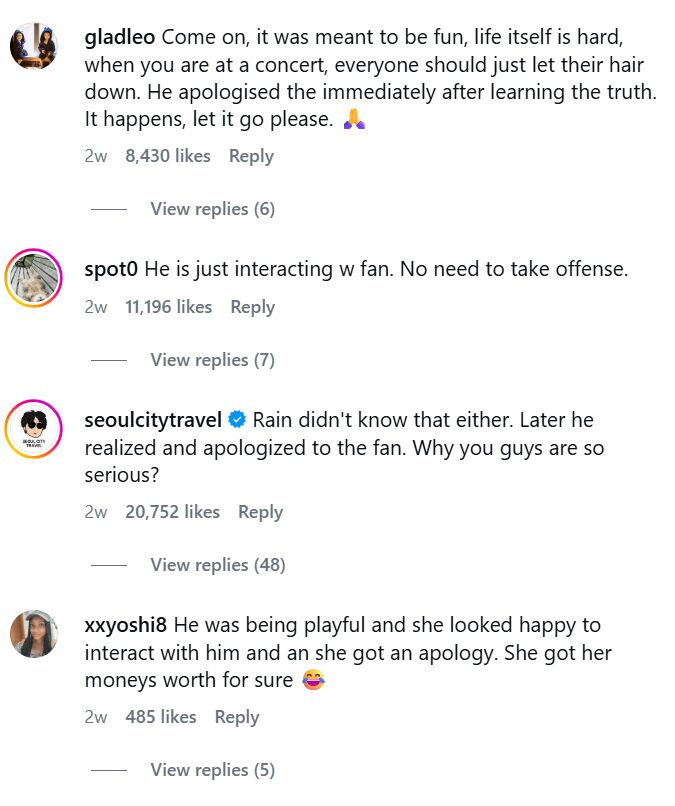Click xxyoshi8's profile photo
This screenshot has height=806, width=675.
(x=34, y=633)
